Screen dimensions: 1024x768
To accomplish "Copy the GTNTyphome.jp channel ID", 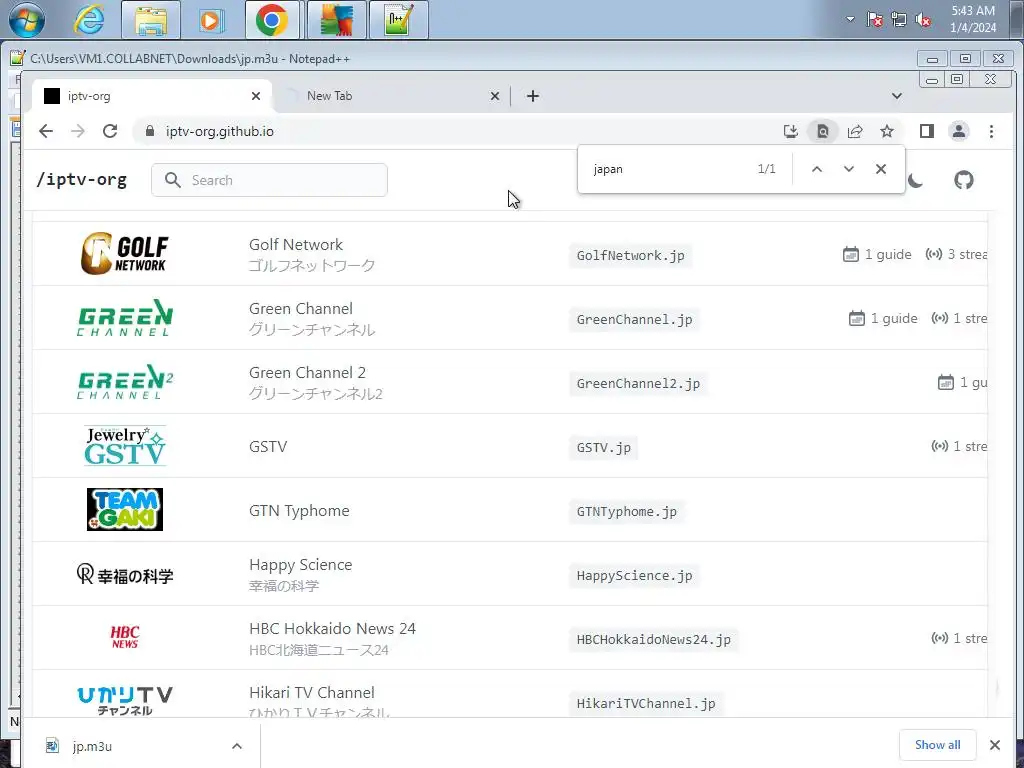I will pos(626,511).
